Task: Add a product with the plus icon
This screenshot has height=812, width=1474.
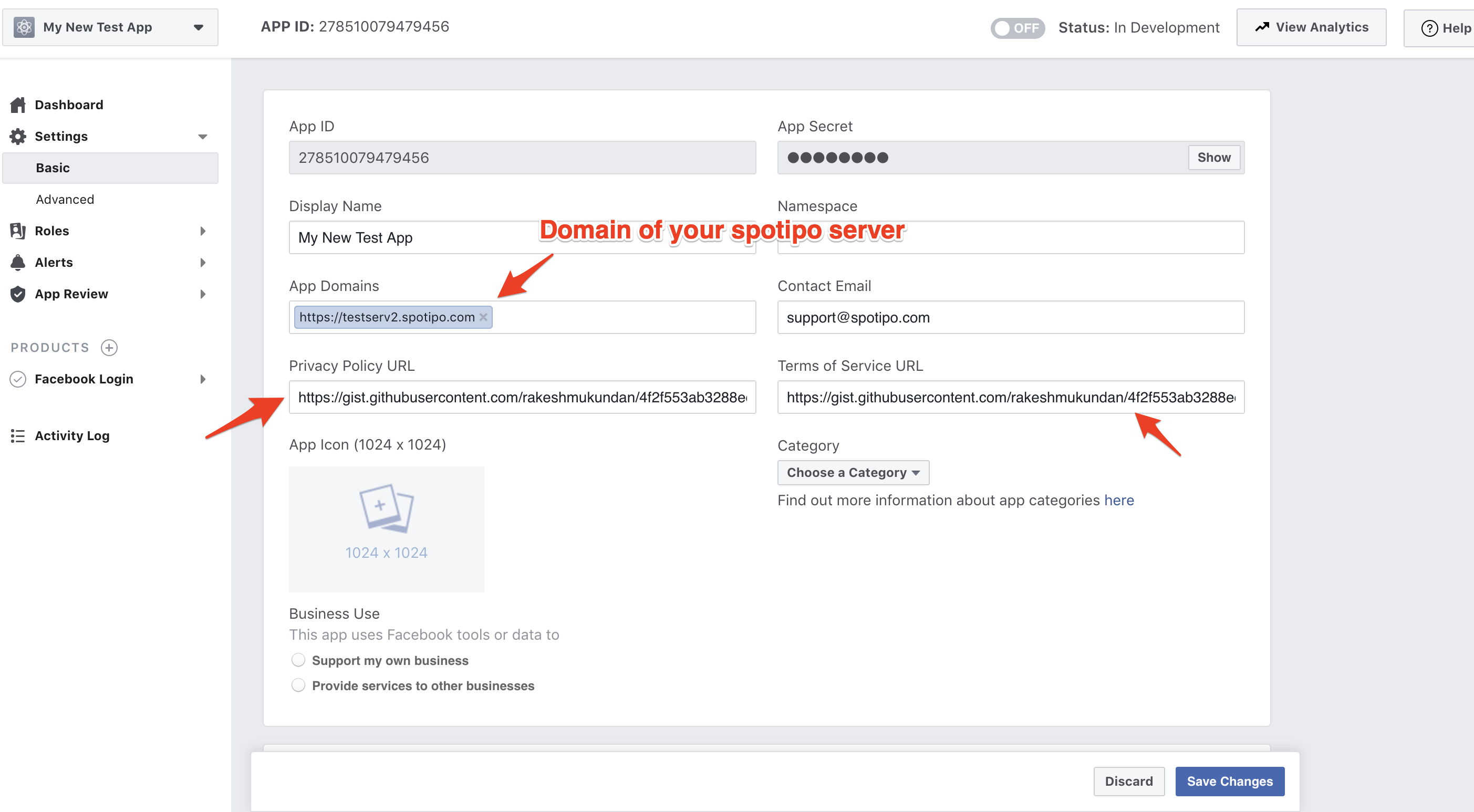Action: tap(109, 347)
